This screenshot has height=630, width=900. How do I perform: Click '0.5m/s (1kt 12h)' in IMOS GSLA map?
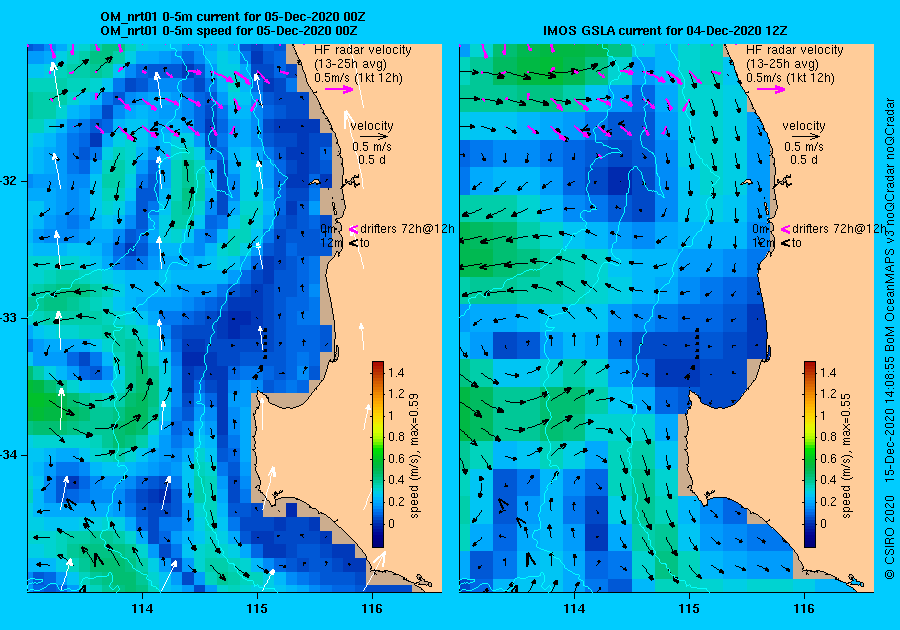point(790,78)
